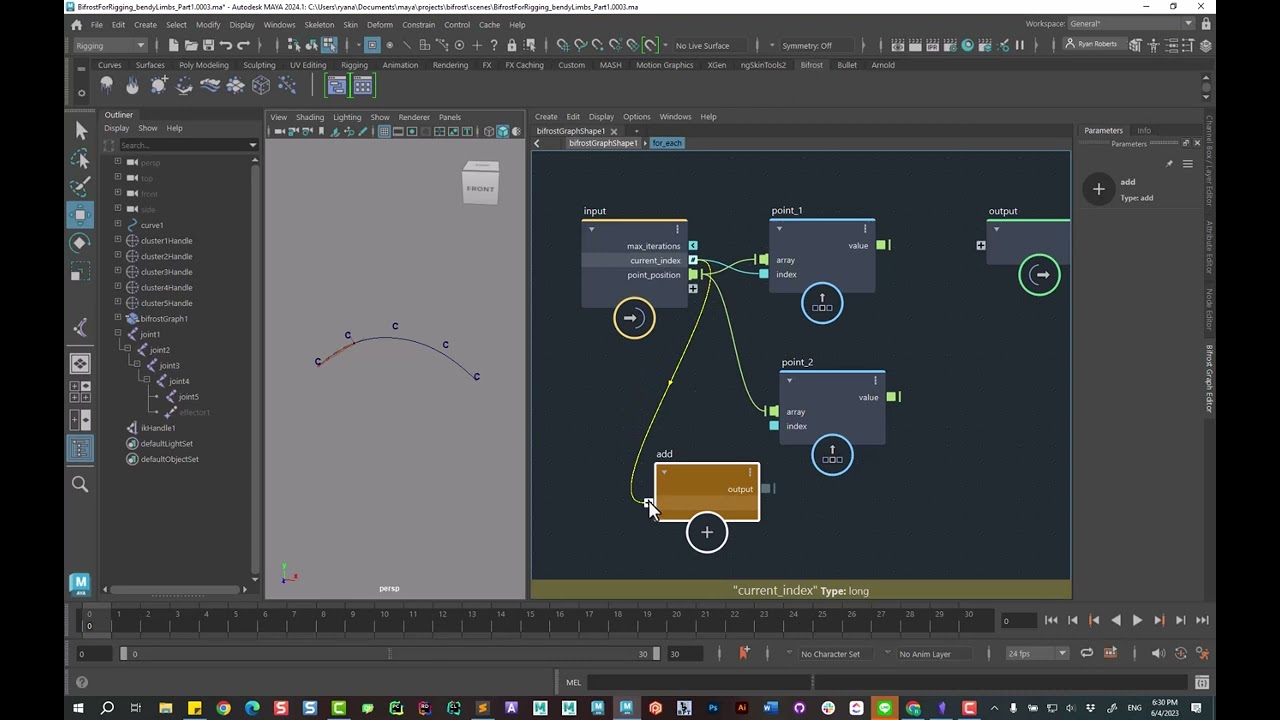Image resolution: width=1280 pixels, height=720 pixels.
Task: Open Bifrost Graph Editor shelf icon
Action: point(337,86)
